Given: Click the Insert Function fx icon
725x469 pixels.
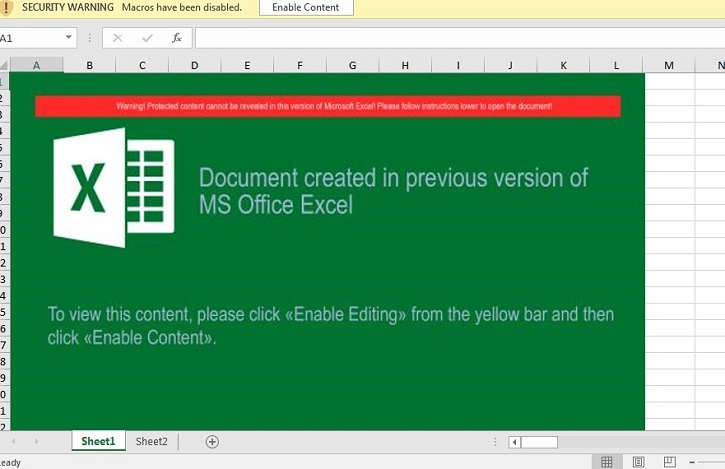Looking at the screenshot, I should pyautogui.click(x=177, y=38).
